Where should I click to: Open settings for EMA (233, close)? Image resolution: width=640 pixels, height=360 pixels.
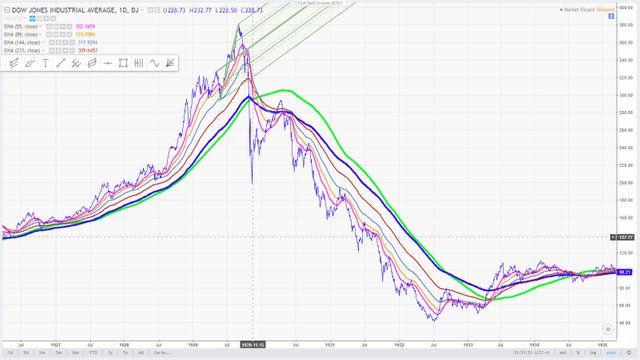click(x=58, y=51)
